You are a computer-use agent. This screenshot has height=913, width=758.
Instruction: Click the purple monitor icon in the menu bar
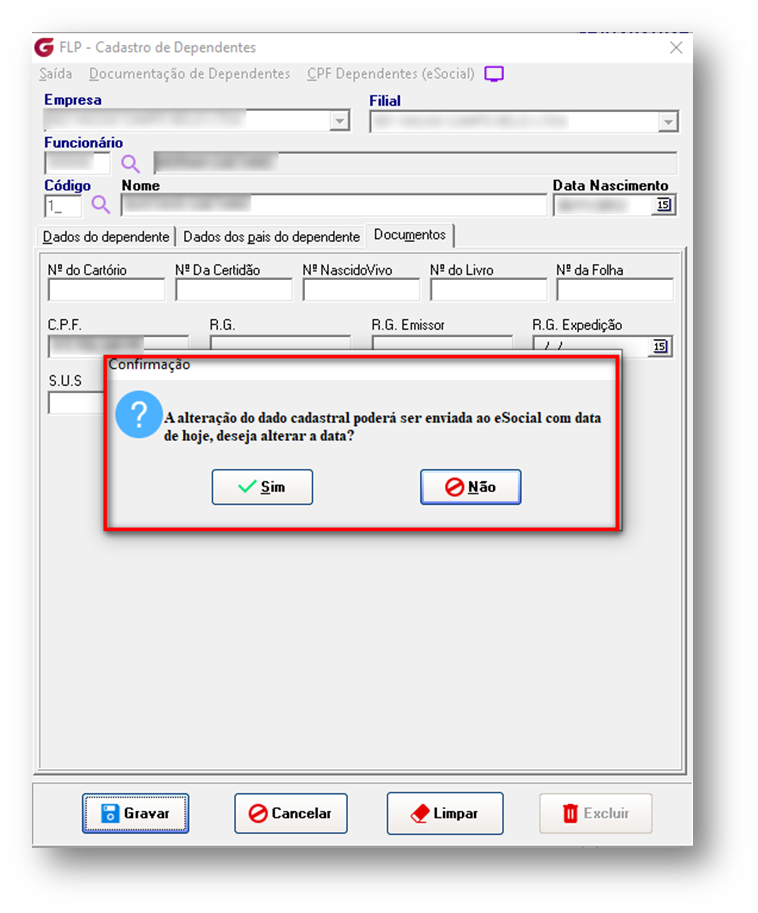coord(494,74)
